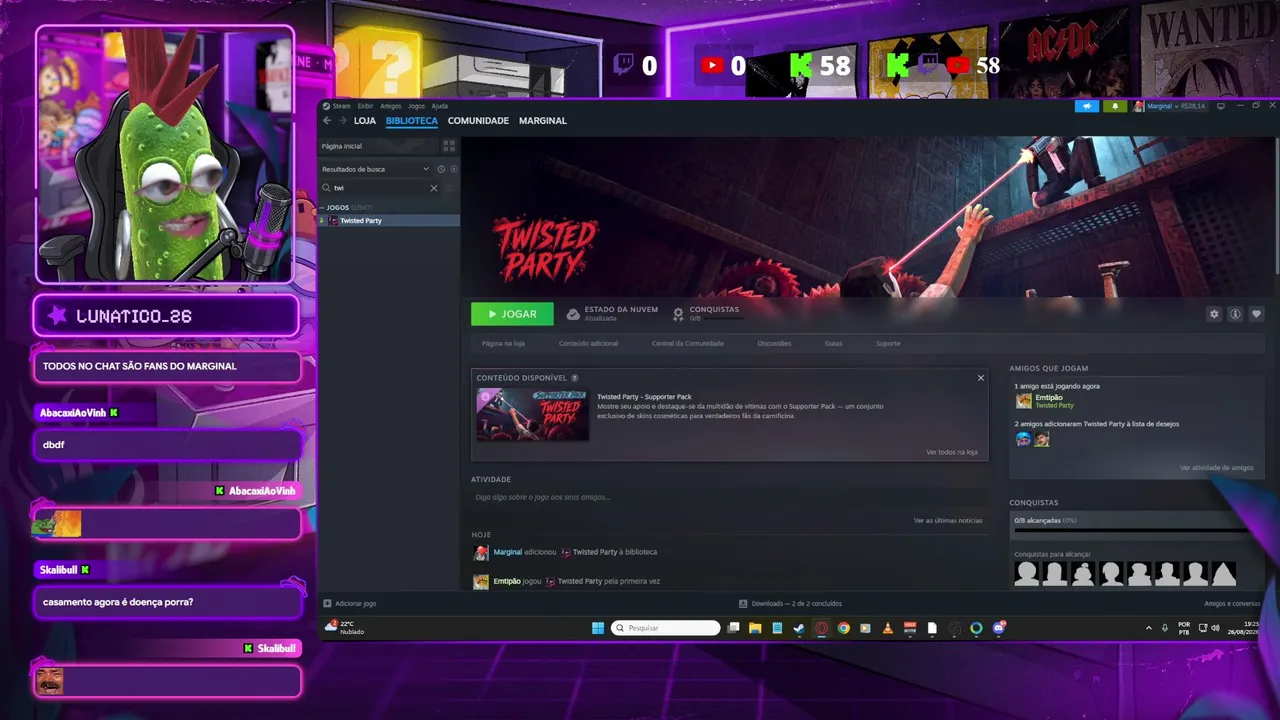The height and width of the screenshot is (720, 1280).
Task: Close the Conteúdo Disponível panel
Action: coord(981,378)
